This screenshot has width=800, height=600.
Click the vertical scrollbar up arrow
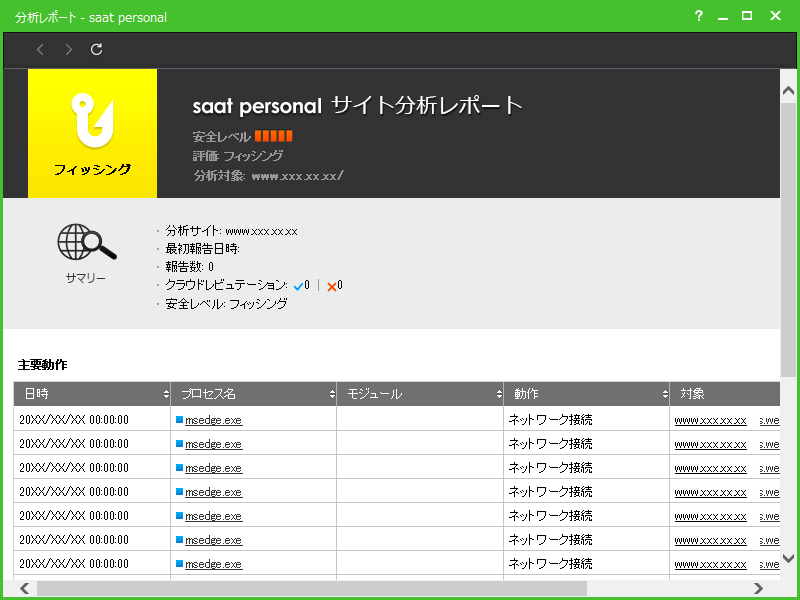(x=788, y=91)
